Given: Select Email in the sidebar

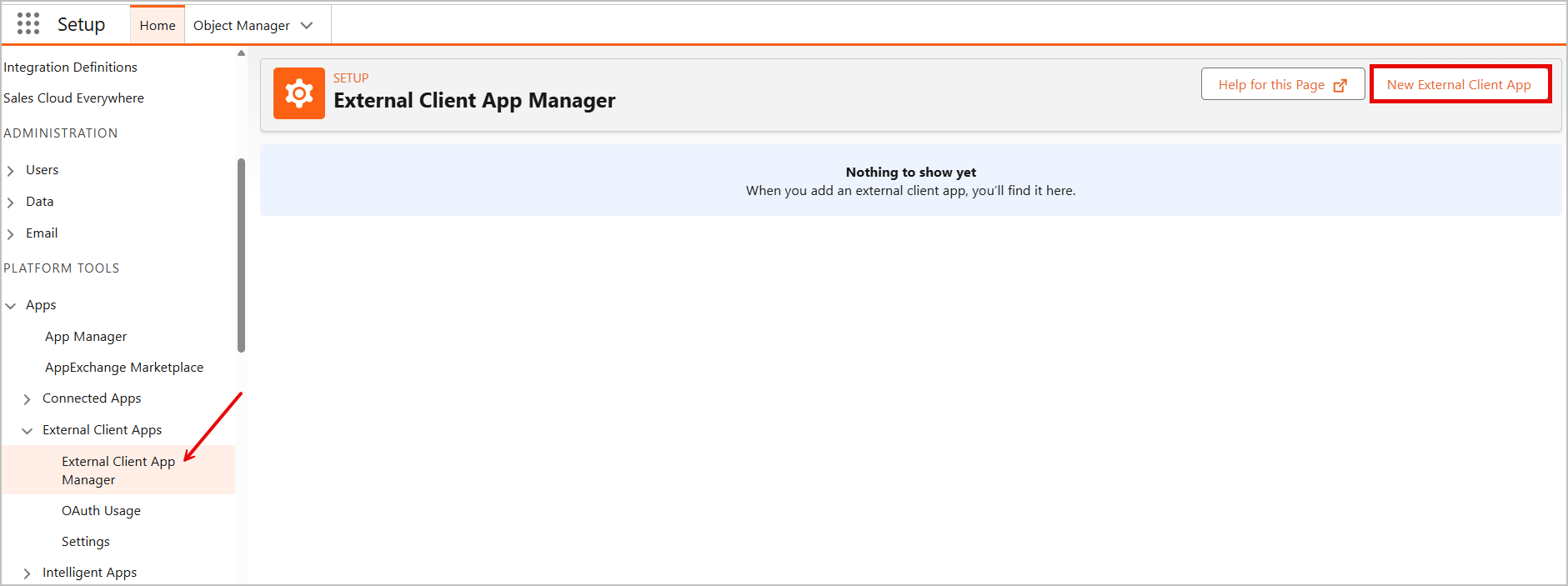Looking at the screenshot, I should tap(42, 233).
